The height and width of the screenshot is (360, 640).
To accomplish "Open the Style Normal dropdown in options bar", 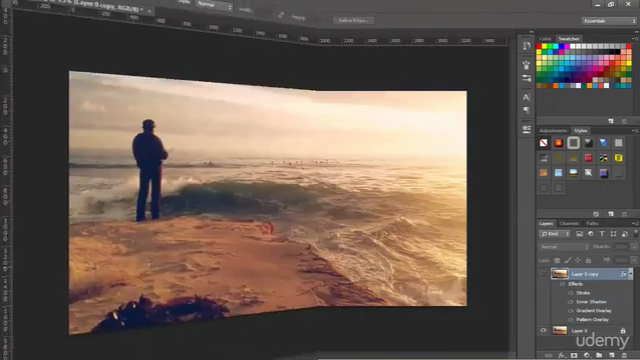I will point(214,5).
